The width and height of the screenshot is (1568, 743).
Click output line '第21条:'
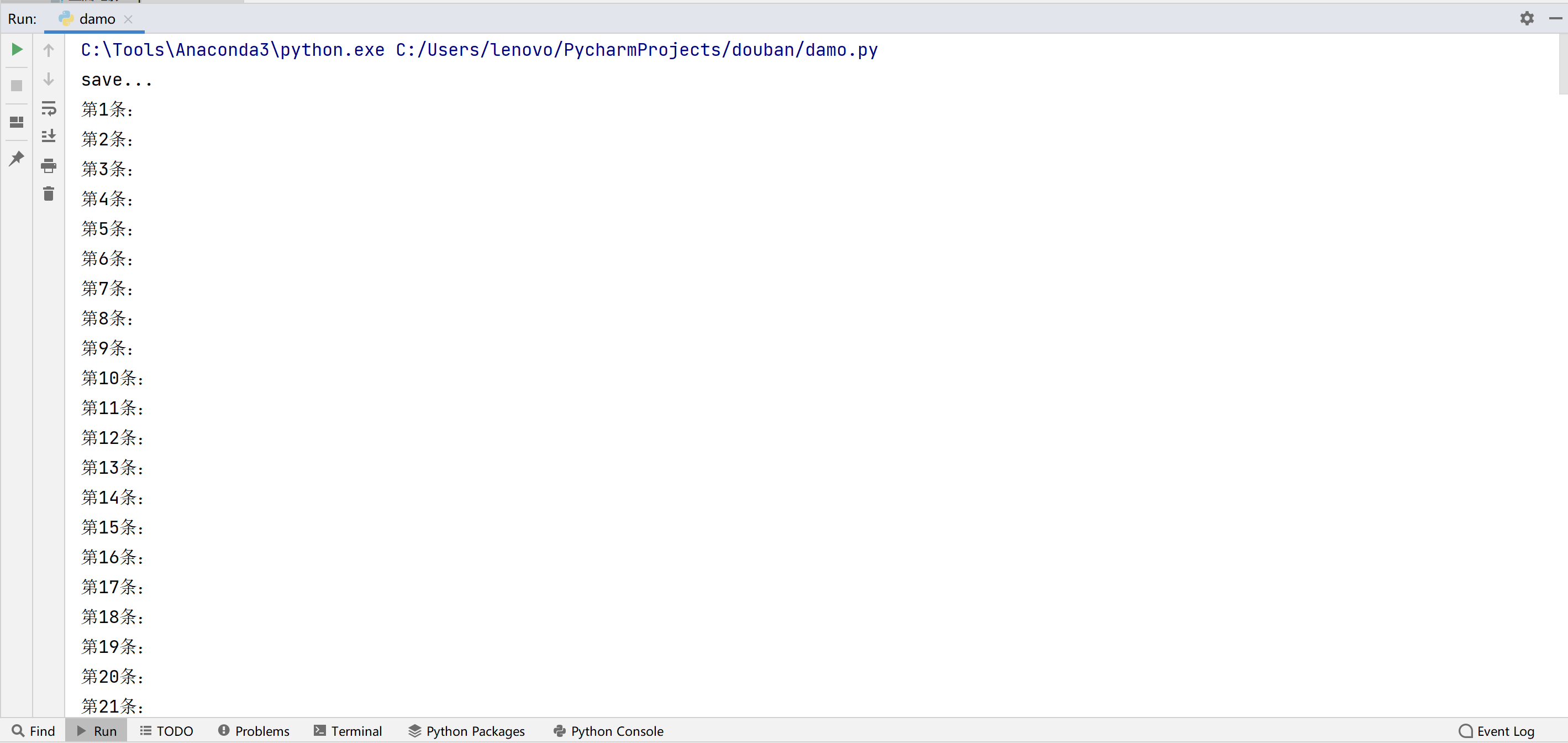113,707
